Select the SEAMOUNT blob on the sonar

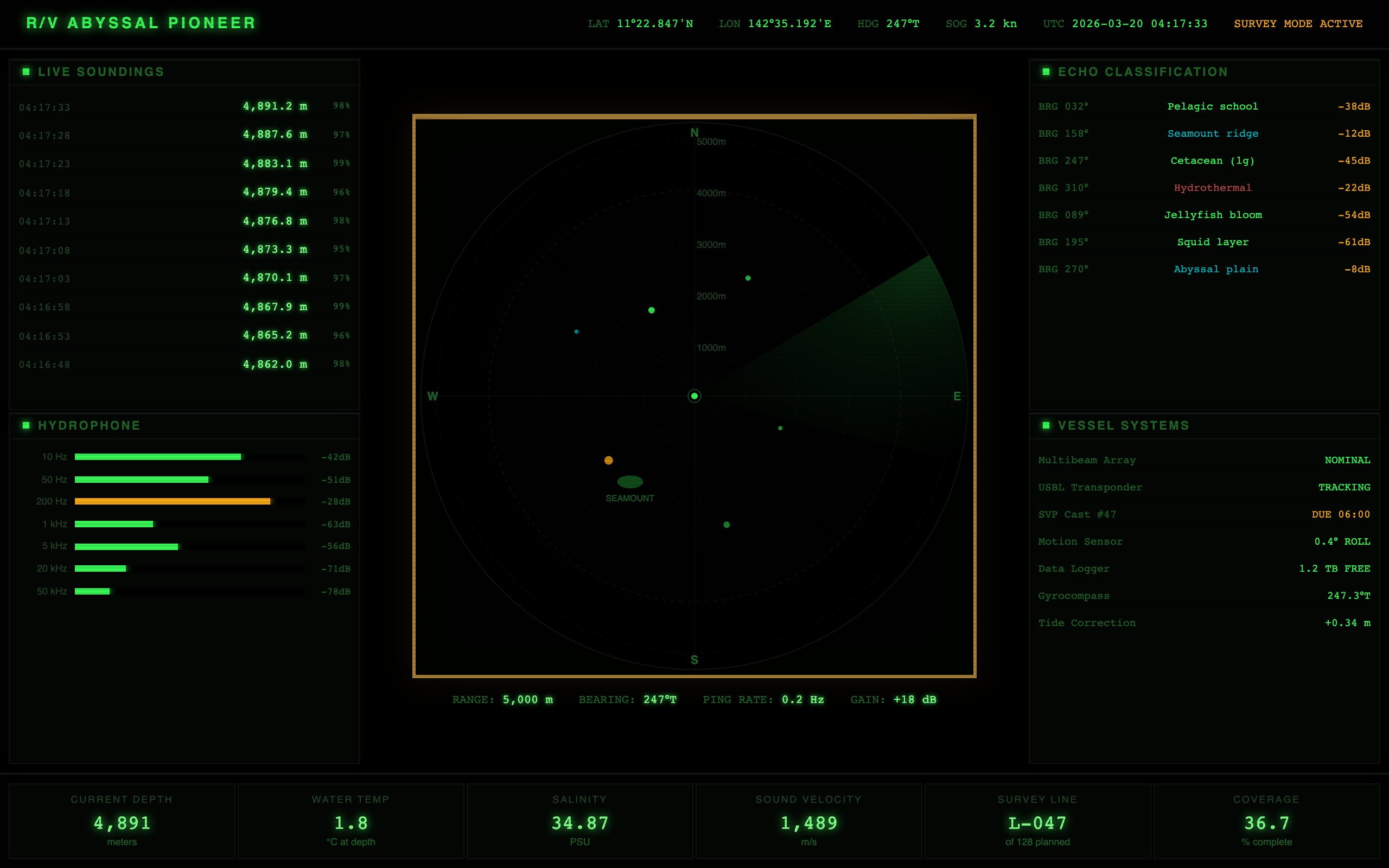tap(631, 481)
